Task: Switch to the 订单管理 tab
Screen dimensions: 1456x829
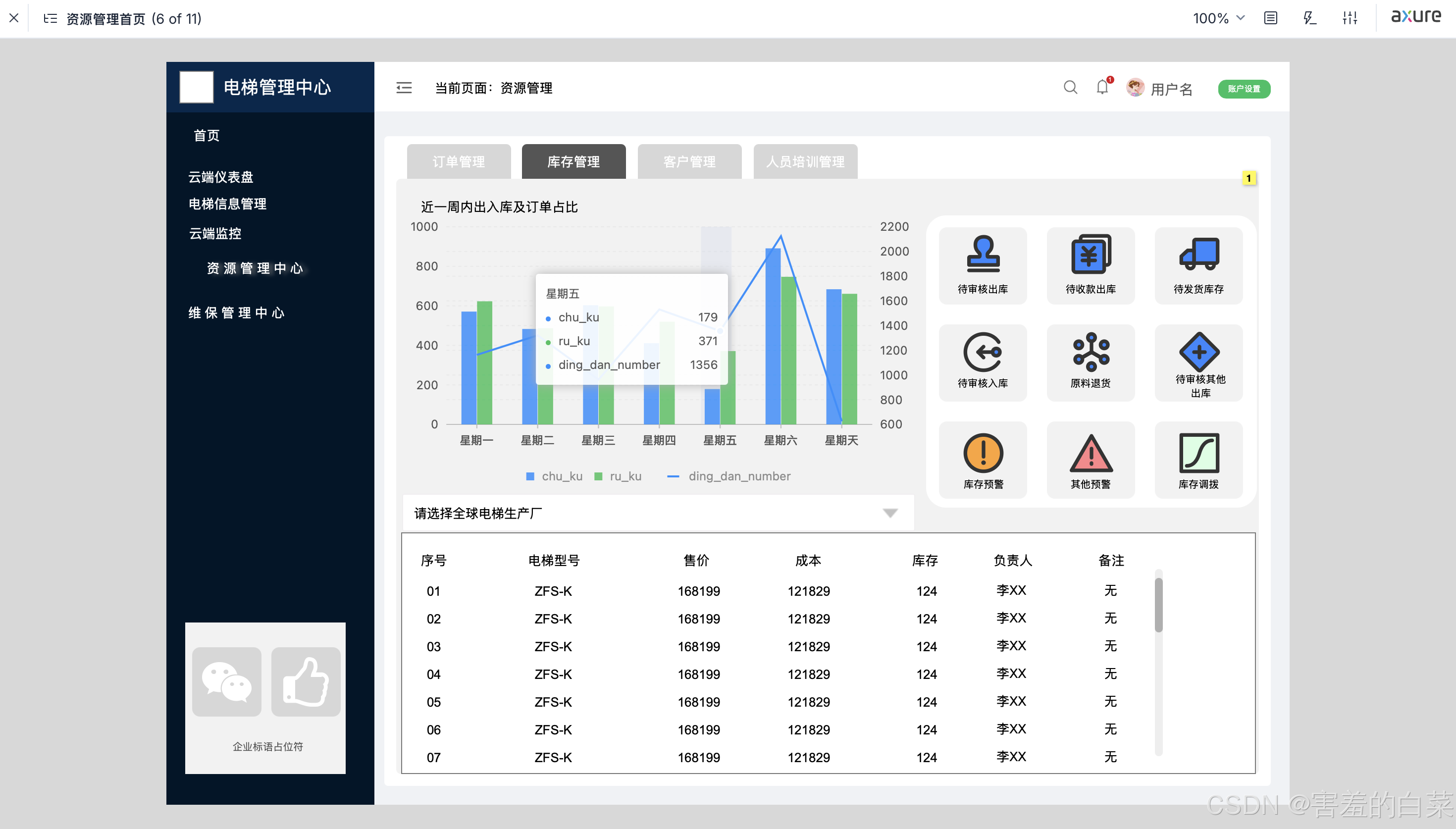Action: [x=458, y=162]
